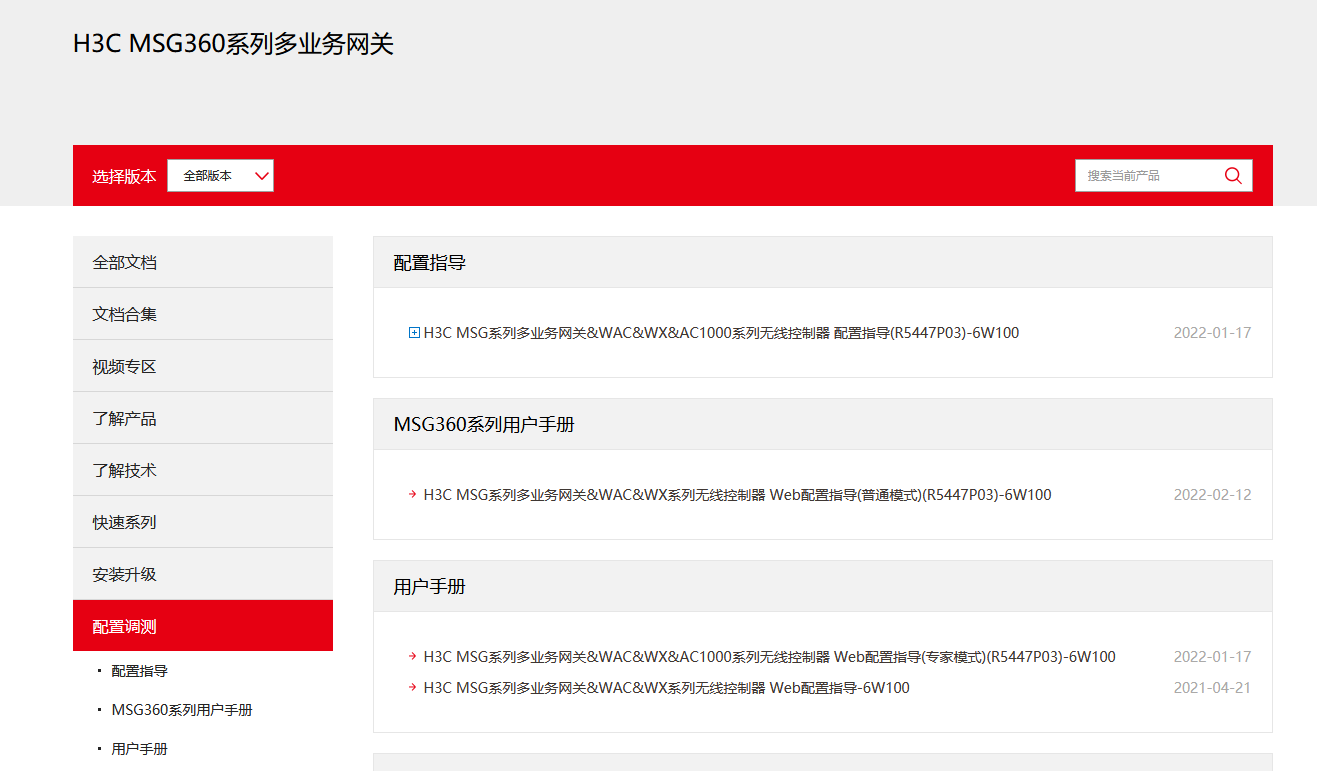The width and height of the screenshot is (1317, 771).
Task: Open 快速系列 sidebar item
Action: [x=203, y=522]
